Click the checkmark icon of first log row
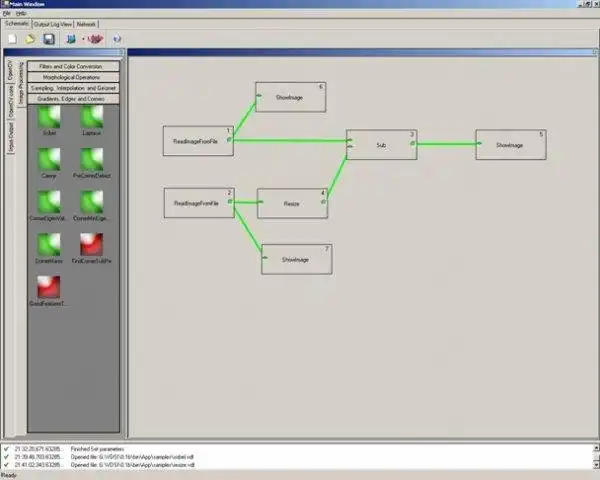600x480 pixels. coord(6,448)
